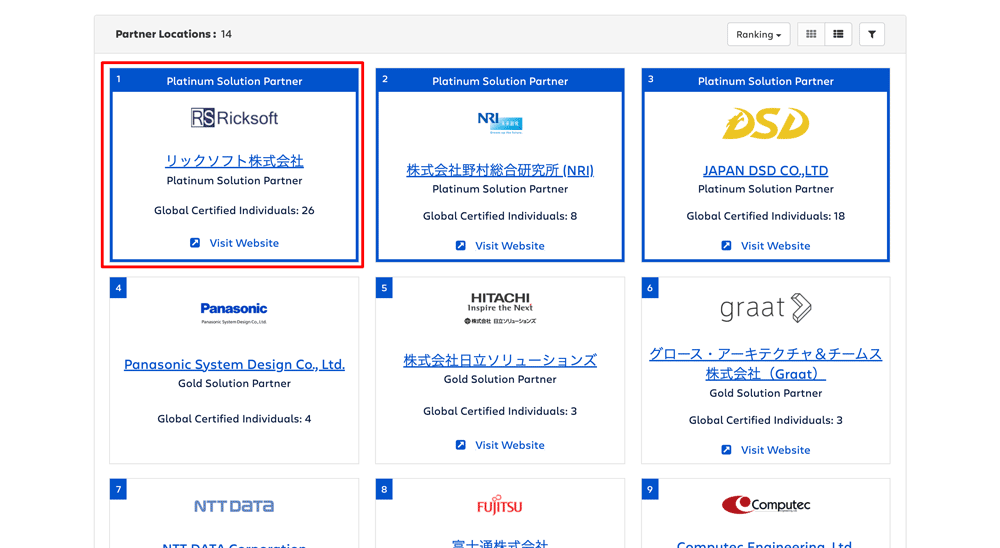
Task: Click 'Gold Solution Partner' under Hitachi
Action: tap(500, 379)
